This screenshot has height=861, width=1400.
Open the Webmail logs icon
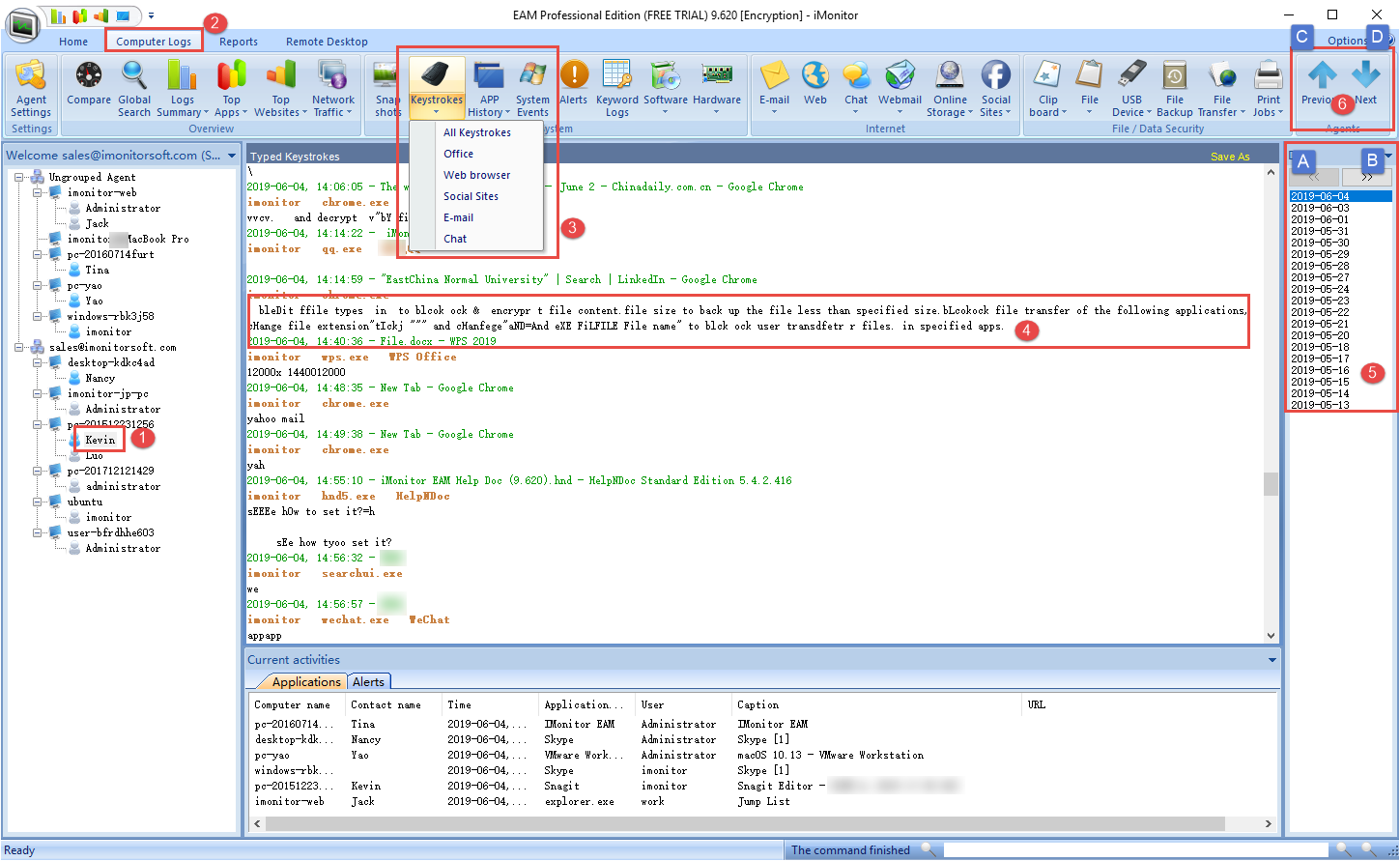point(900,77)
